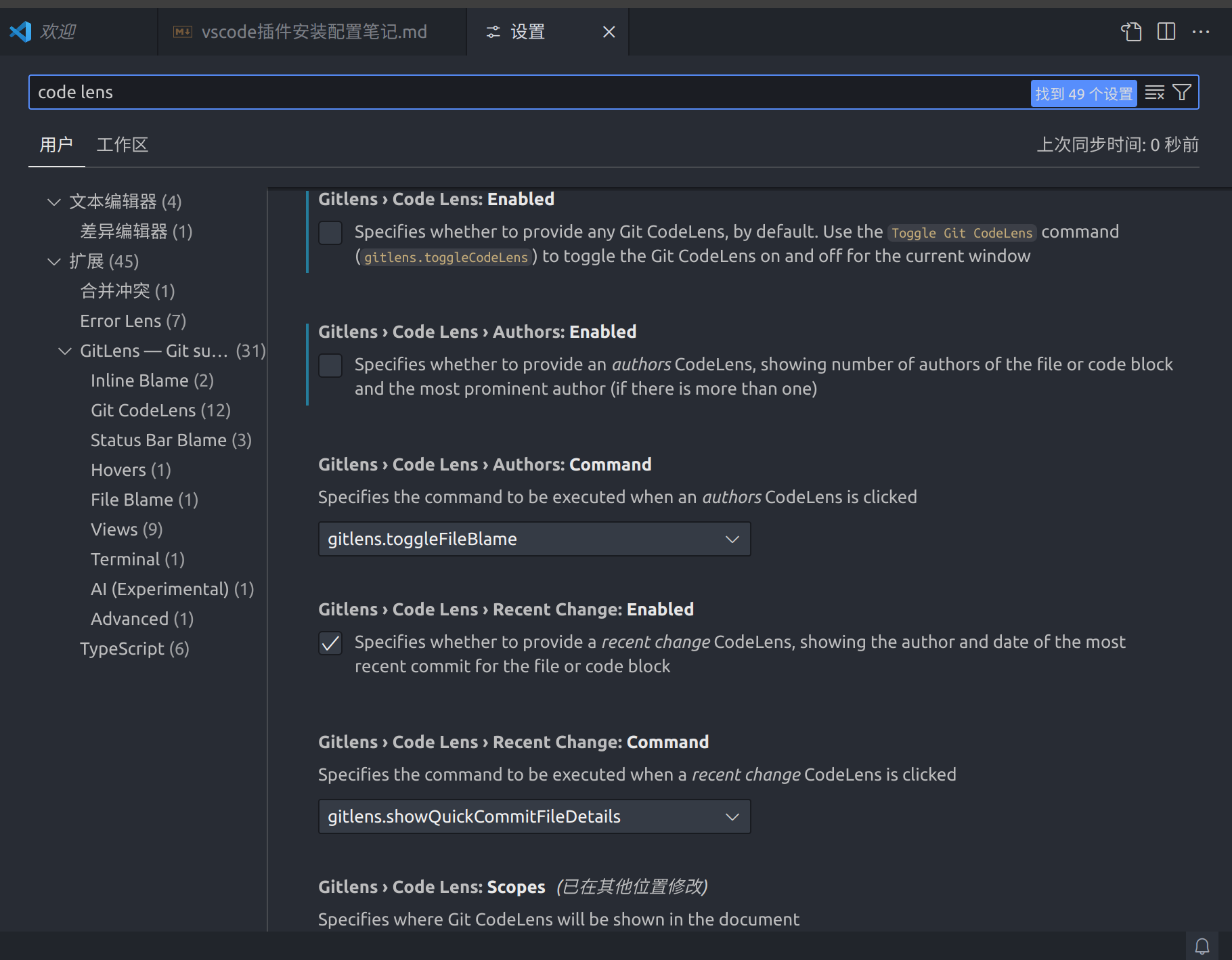The height and width of the screenshot is (960, 1232).
Task: Clear settings search input icon
Action: point(1155,93)
